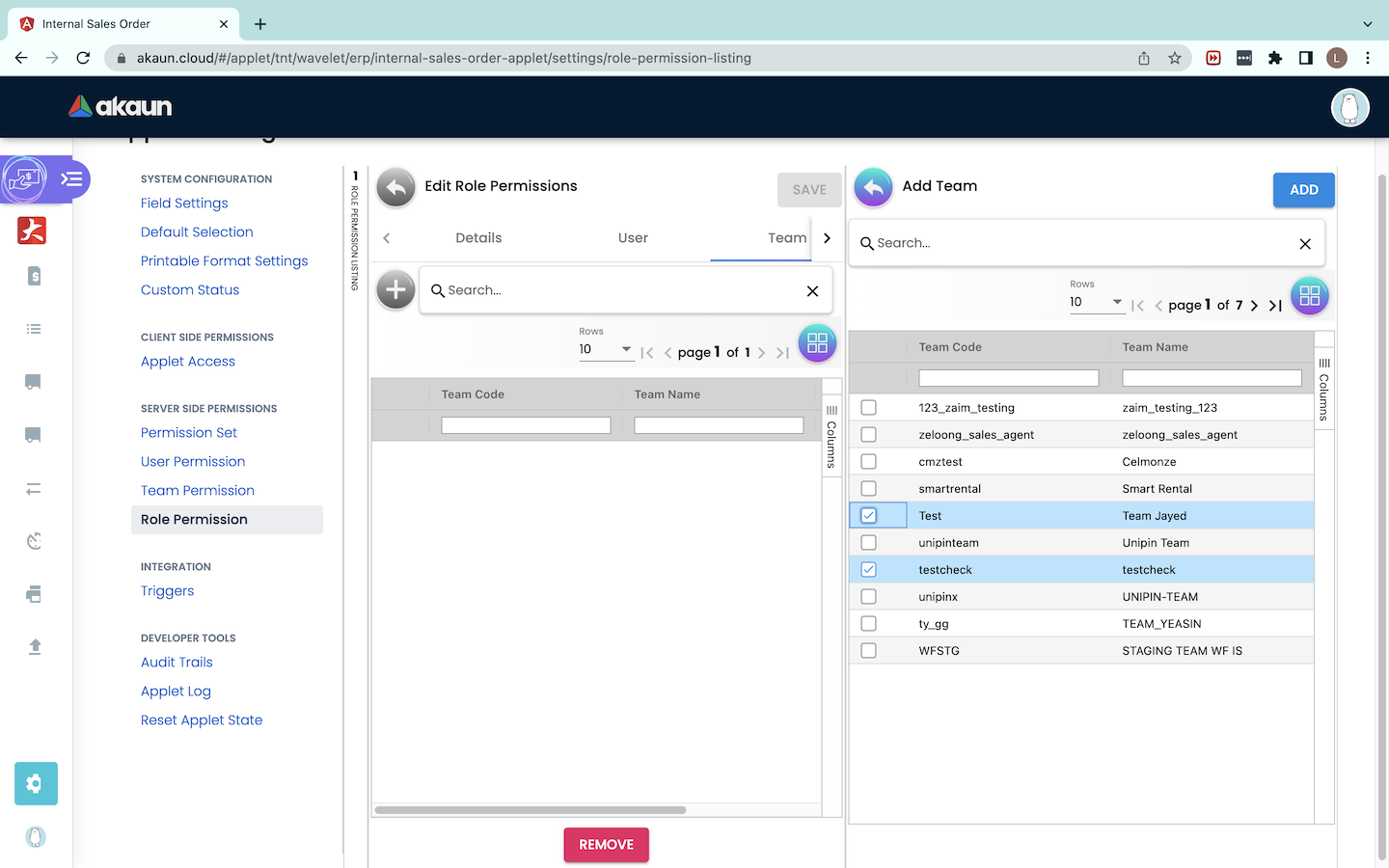Open grid view icon in Edit Role panel

pyautogui.click(x=817, y=343)
